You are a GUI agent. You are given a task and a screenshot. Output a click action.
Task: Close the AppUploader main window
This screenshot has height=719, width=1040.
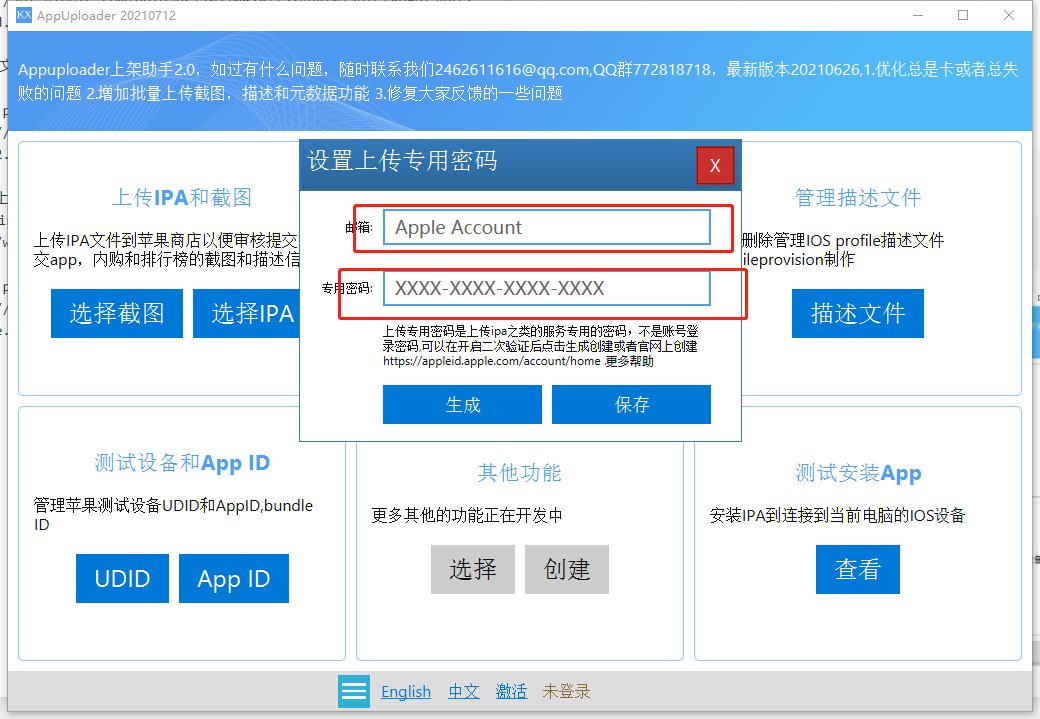pos(1009,15)
